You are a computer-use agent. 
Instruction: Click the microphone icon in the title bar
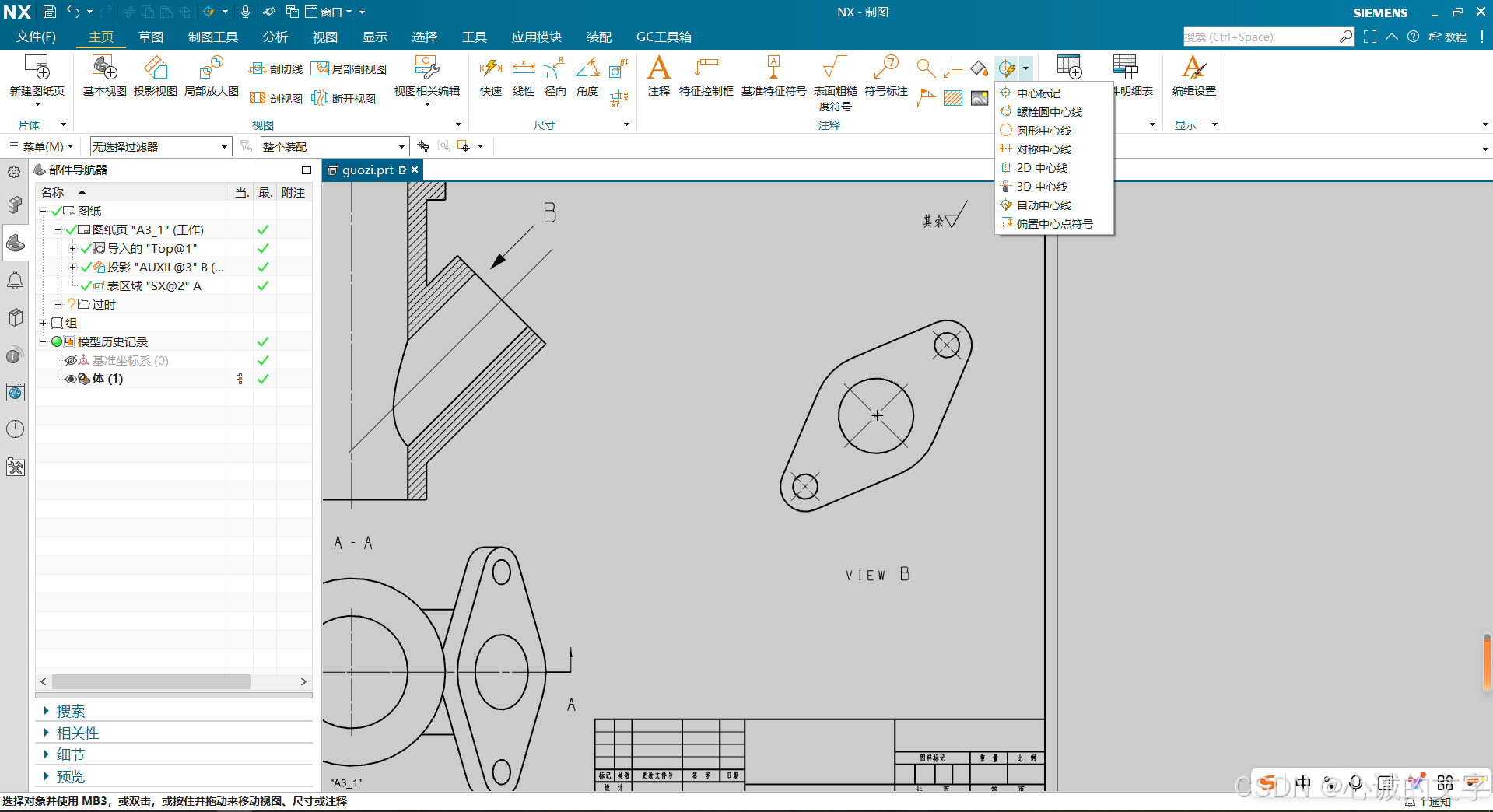[x=245, y=12]
